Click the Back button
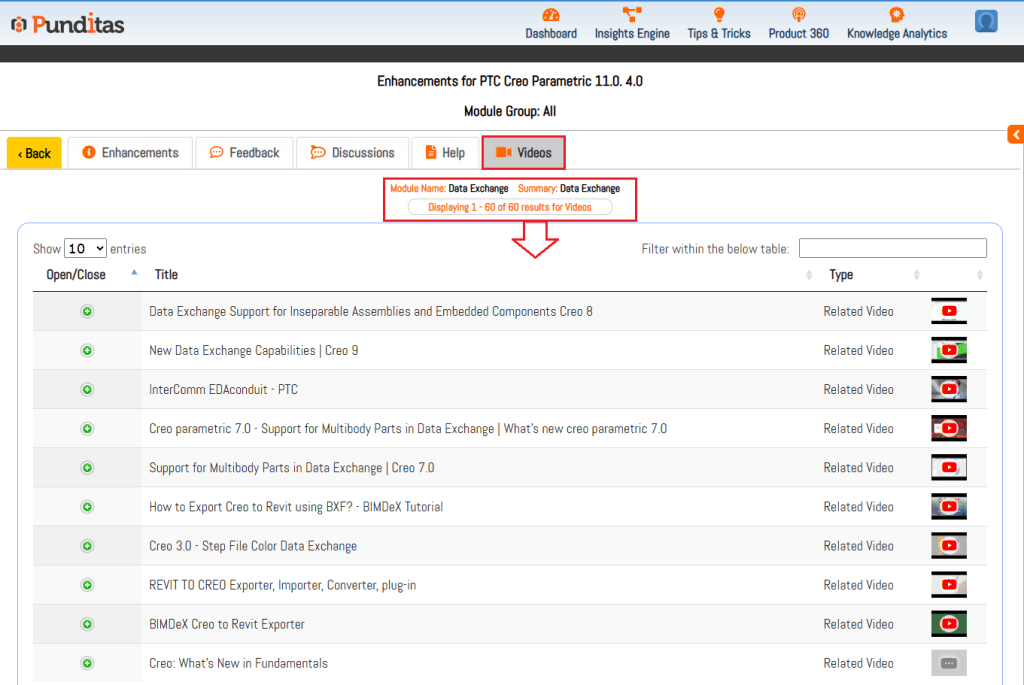The width and height of the screenshot is (1024, 685). (34, 153)
